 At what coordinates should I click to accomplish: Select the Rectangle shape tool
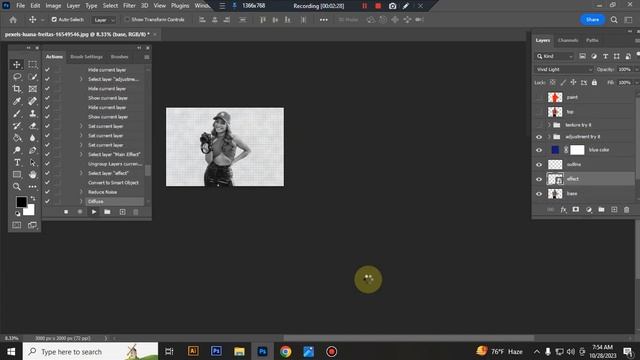click(17, 175)
